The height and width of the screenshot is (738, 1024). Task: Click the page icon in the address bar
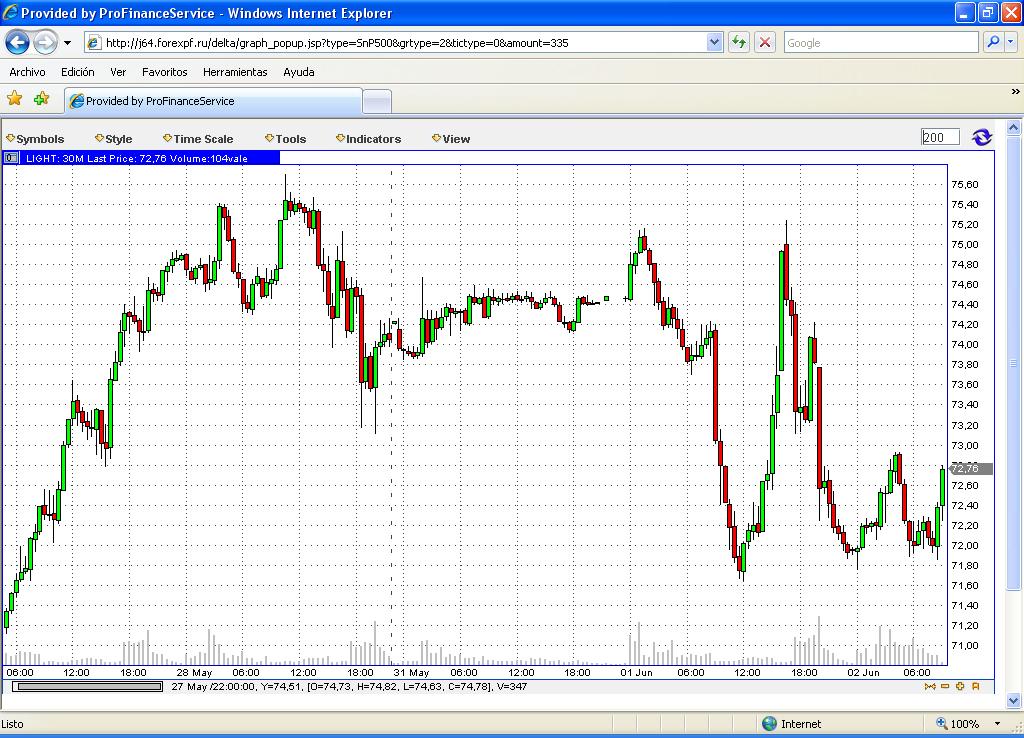94,42
